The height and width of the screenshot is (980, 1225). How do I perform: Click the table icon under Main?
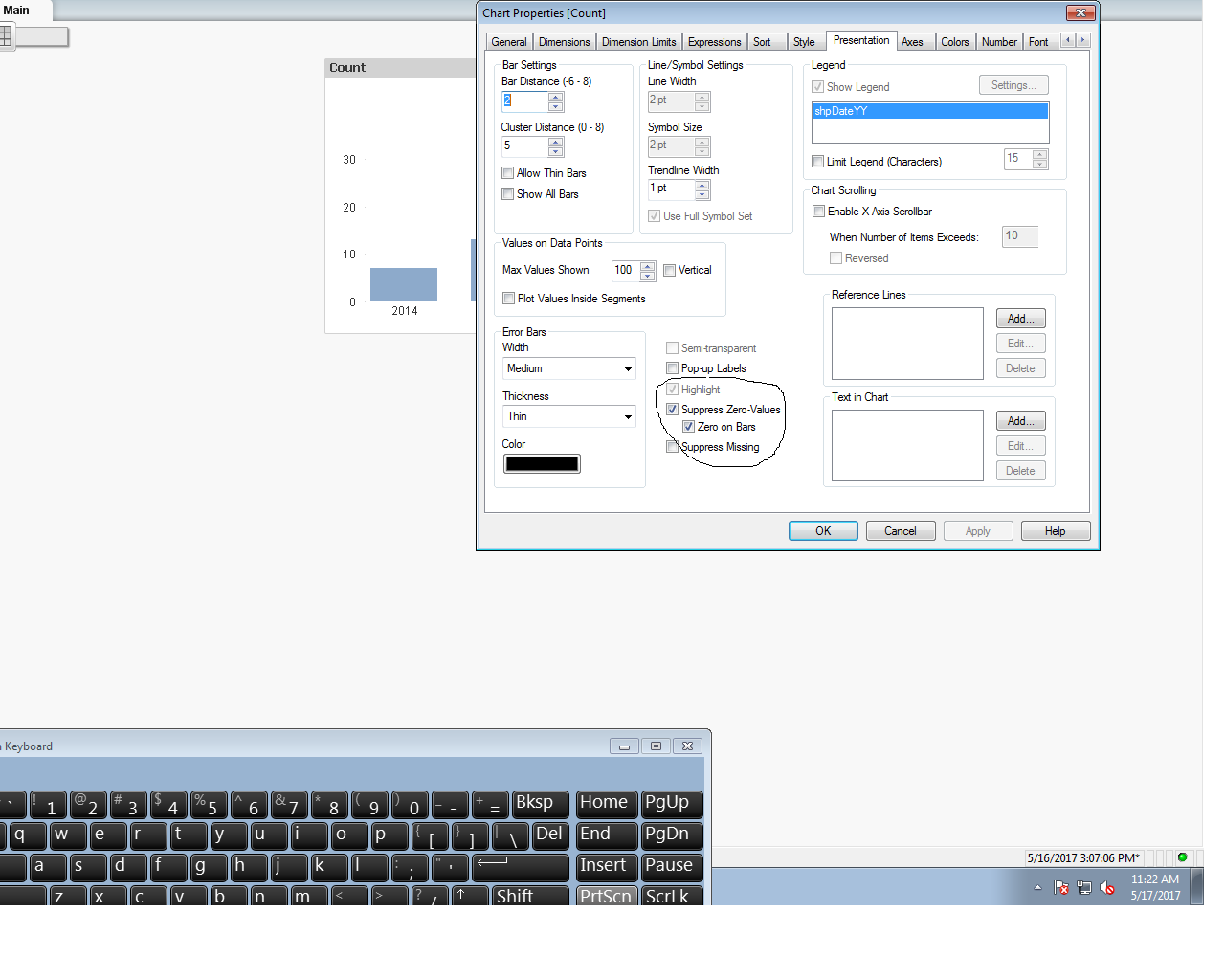pos(5,36)
